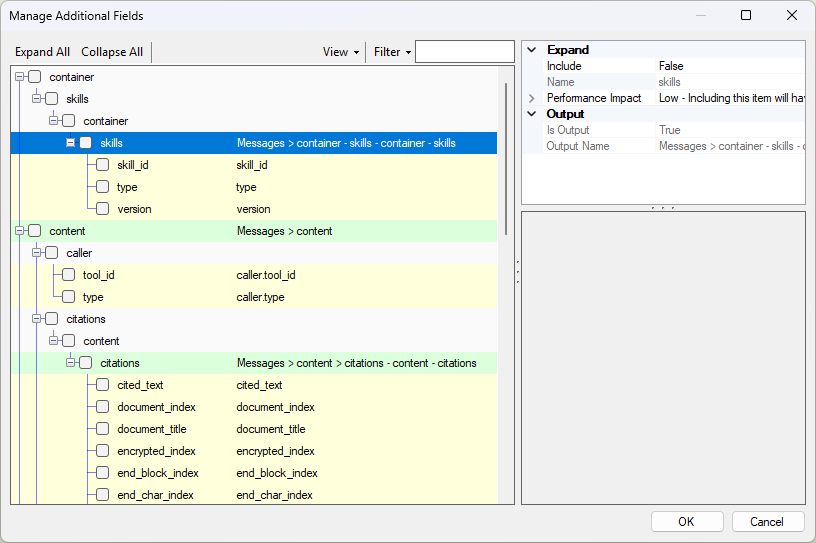
Task: Collapse the nested container node under skills
Action: (x=54, y=121)
